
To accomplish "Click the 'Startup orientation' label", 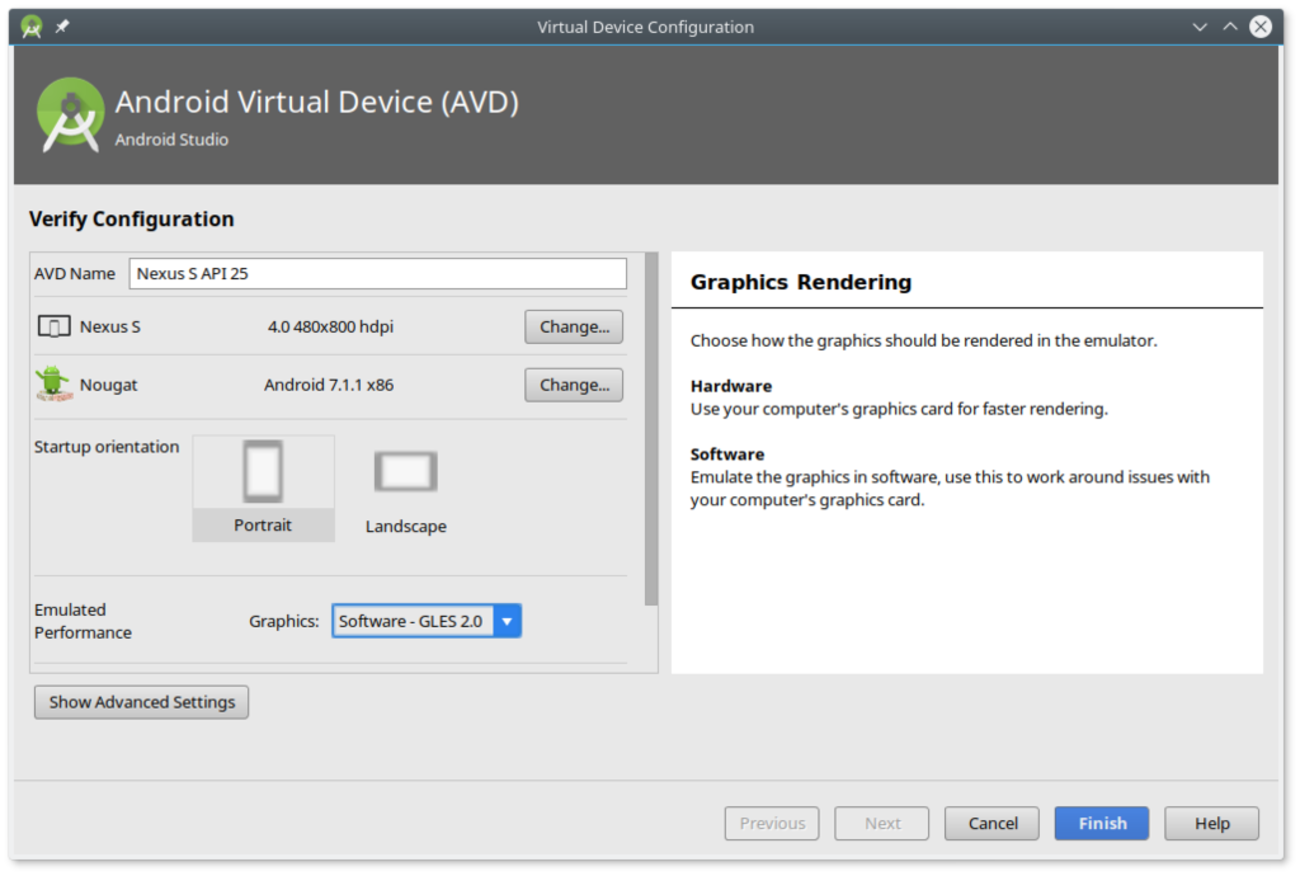I will [107, 447].
